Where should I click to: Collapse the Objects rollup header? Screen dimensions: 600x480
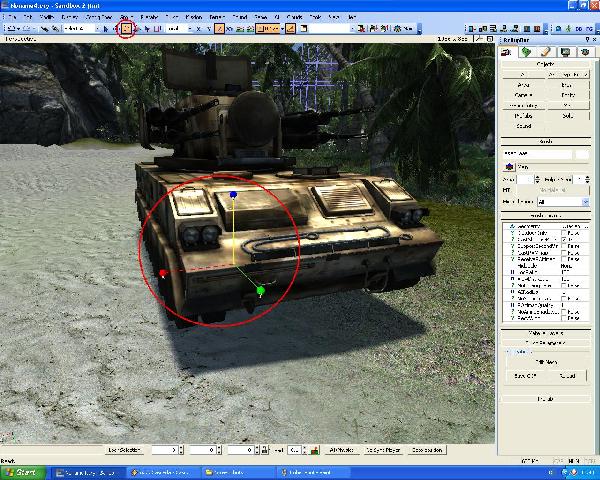point(545,64)
